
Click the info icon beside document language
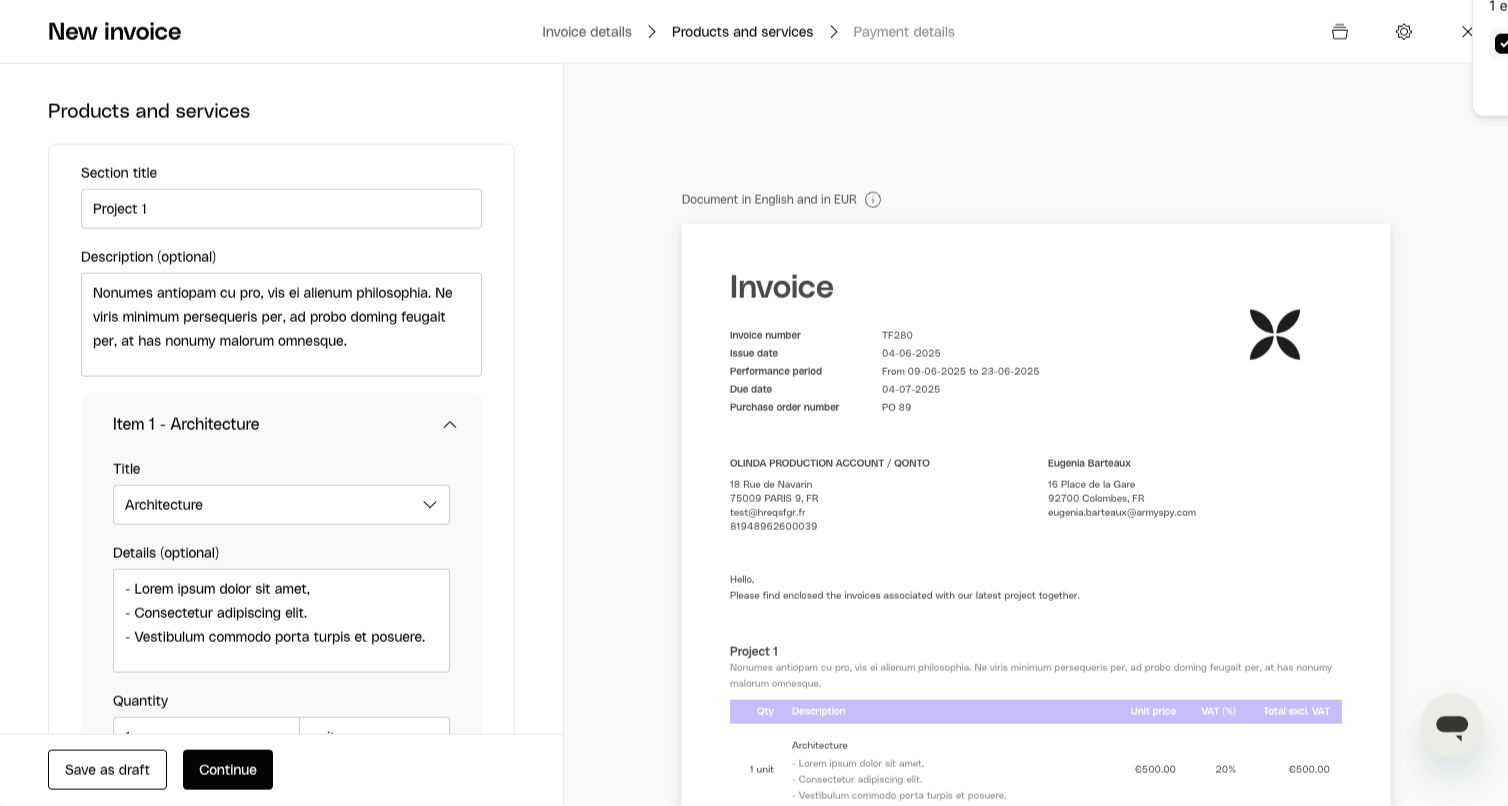873,200
